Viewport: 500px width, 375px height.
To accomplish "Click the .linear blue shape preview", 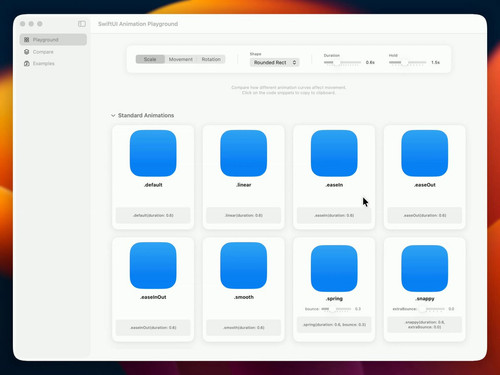I will [244, 153].
